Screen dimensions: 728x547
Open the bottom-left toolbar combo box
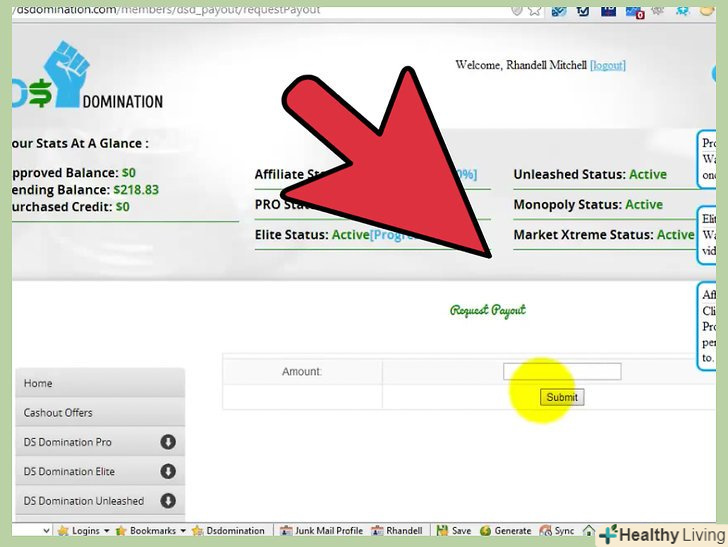click(x=32, y=530)
